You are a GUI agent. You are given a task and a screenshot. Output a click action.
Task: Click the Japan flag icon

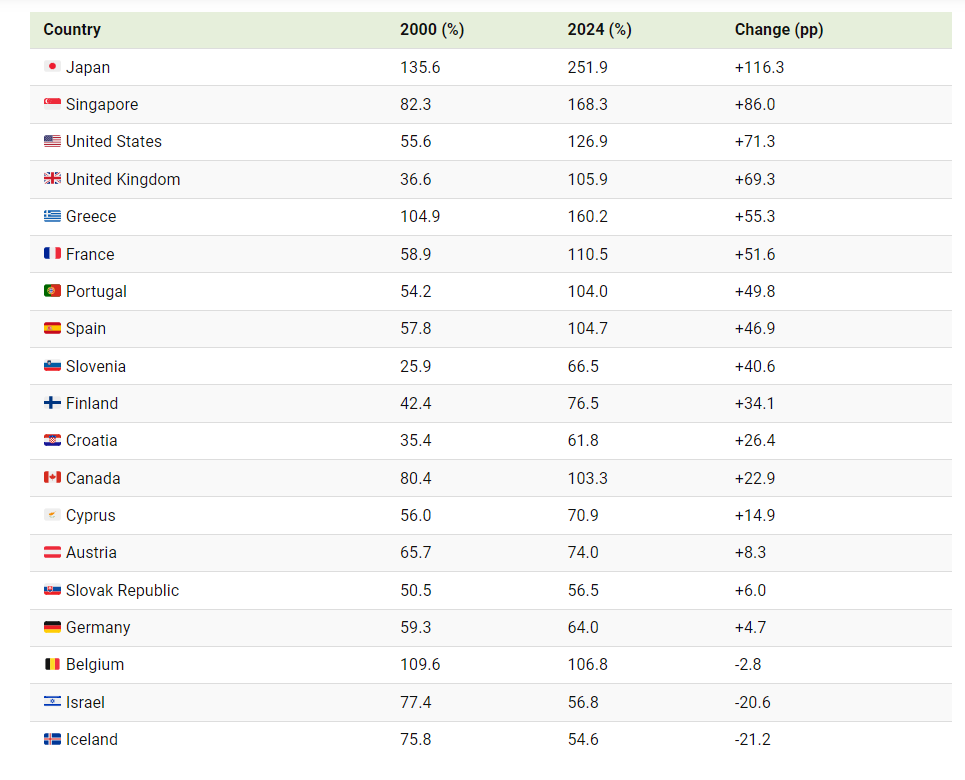(x=52, y=67)
